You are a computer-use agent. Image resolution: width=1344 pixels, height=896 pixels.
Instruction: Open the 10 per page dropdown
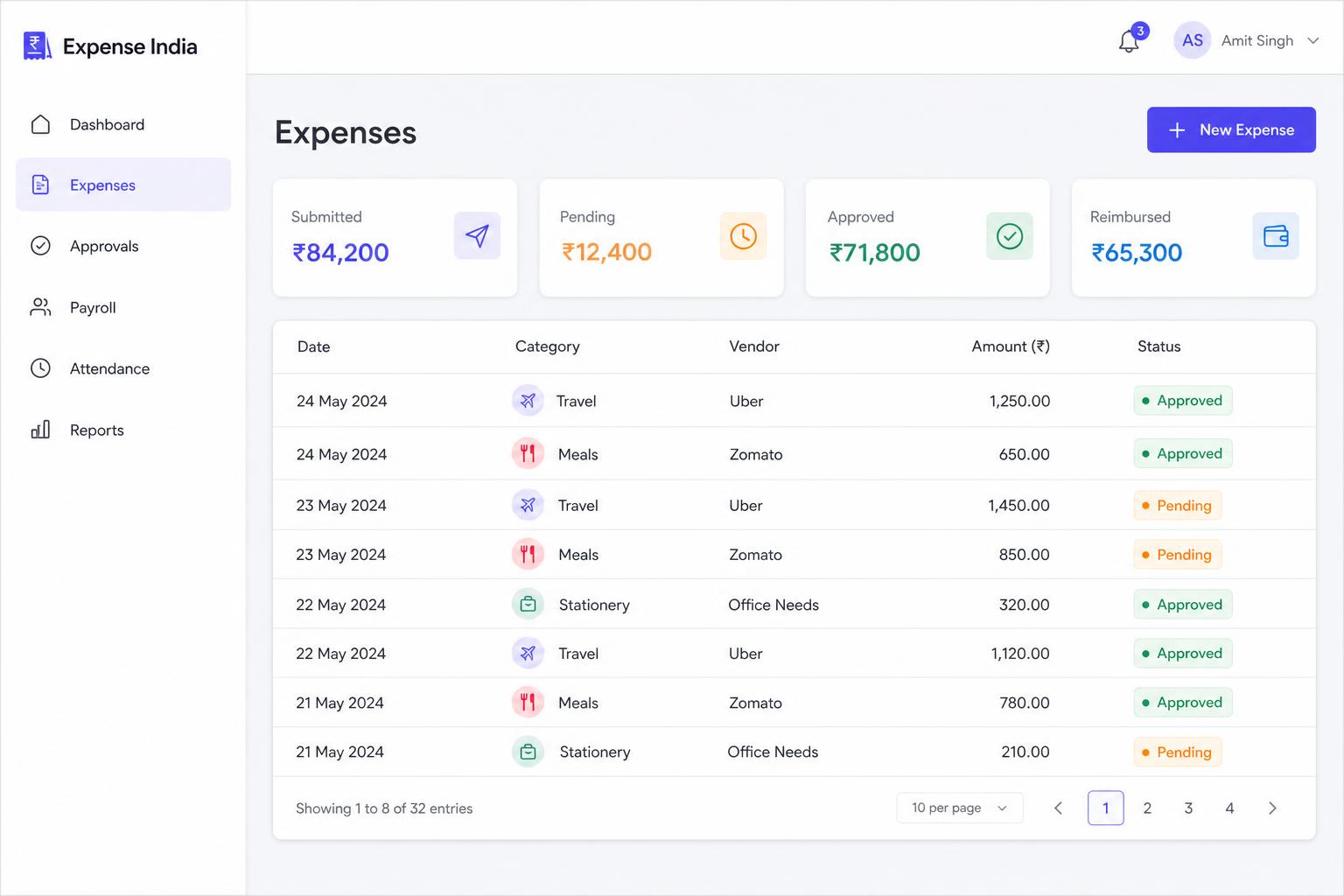[960, 808]
